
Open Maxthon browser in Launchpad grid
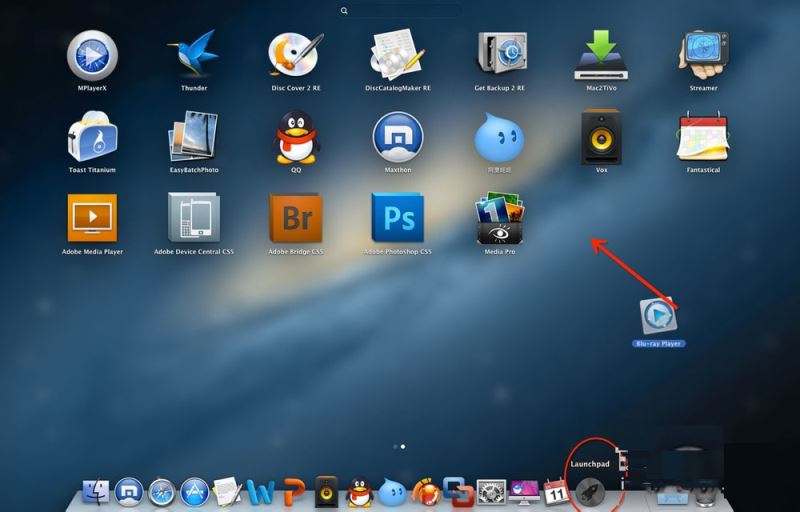tap(398, 137)
